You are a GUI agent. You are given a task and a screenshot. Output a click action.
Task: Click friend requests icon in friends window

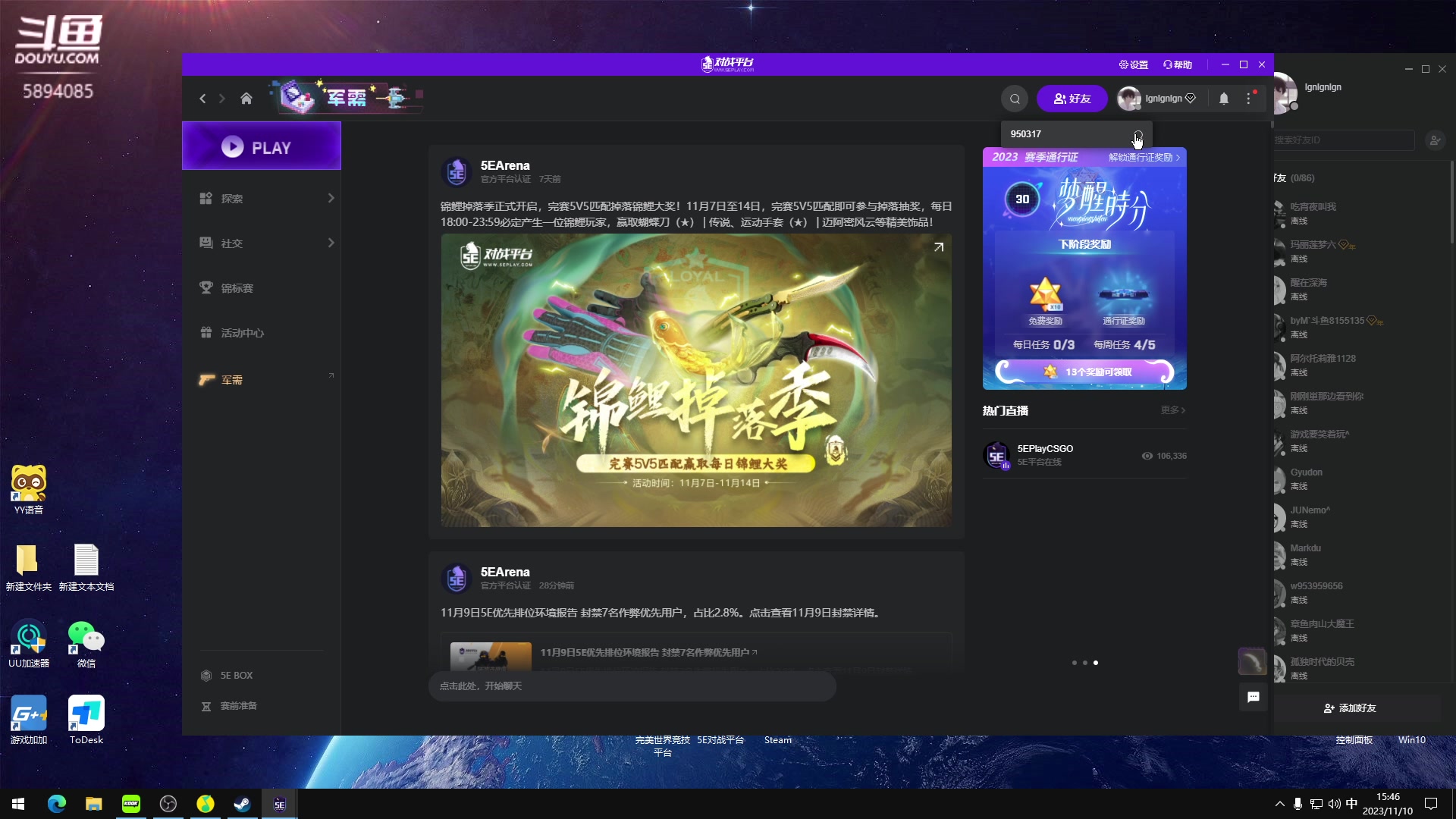pyautogui.click(x=1434, y=140)
